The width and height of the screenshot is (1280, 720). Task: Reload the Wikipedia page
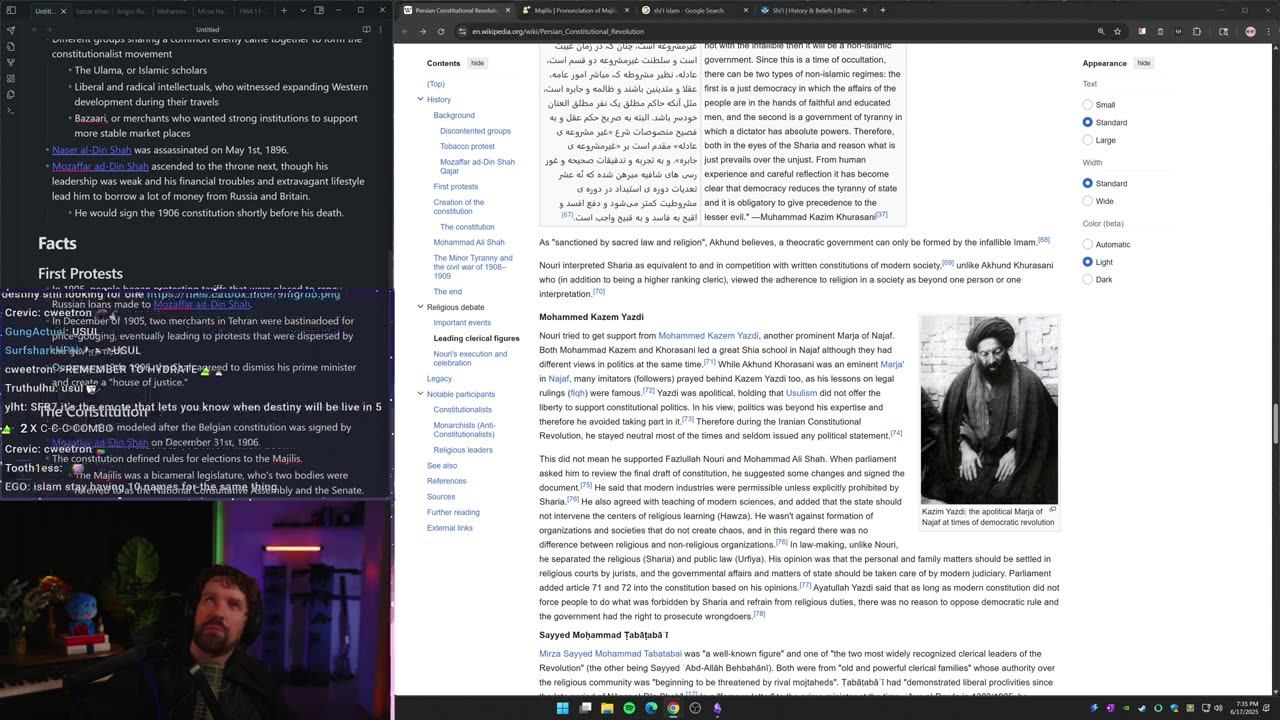pos(441,31)
